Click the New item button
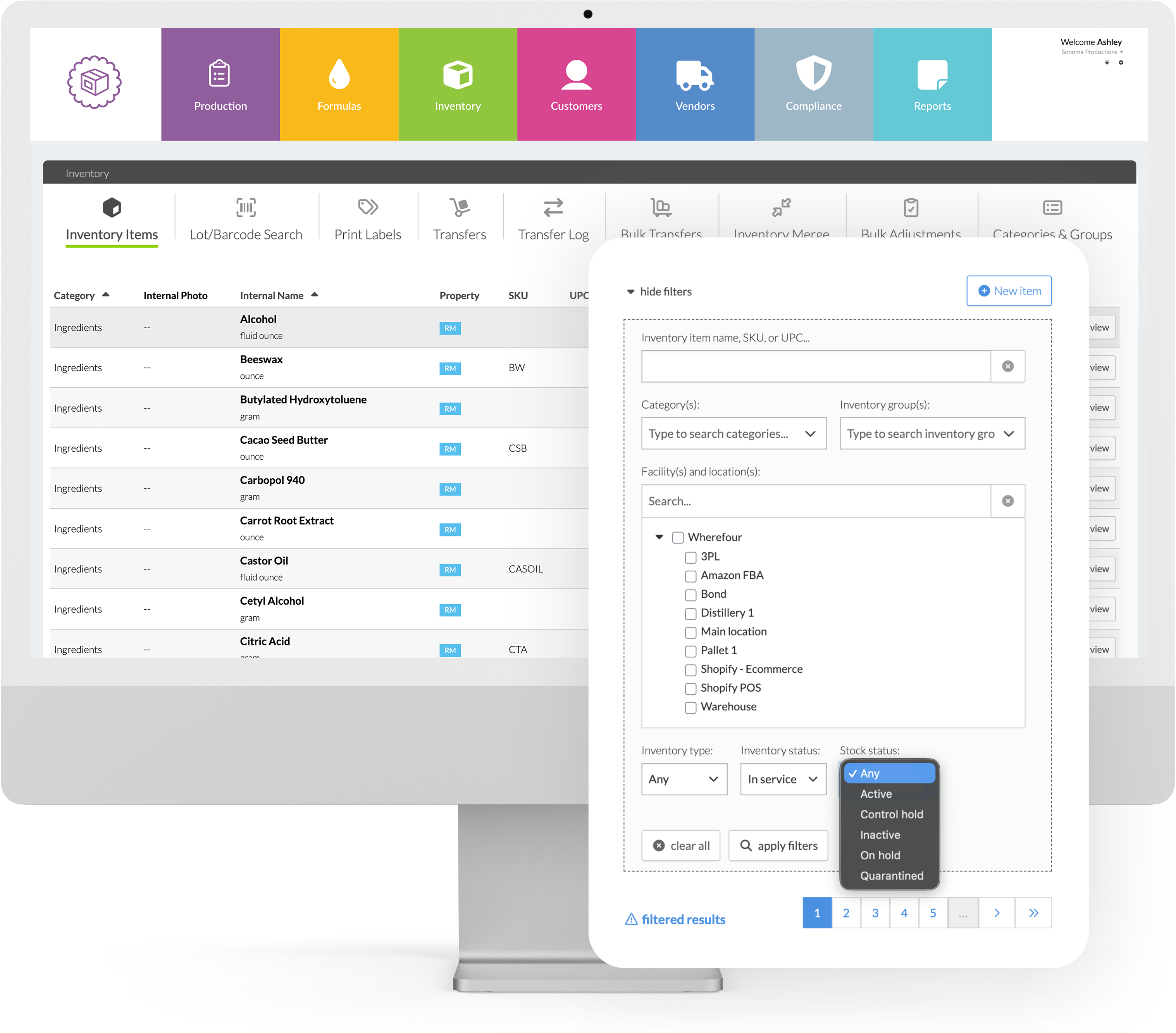This screenshot has height=1033, width=1176. [1009, 291]
